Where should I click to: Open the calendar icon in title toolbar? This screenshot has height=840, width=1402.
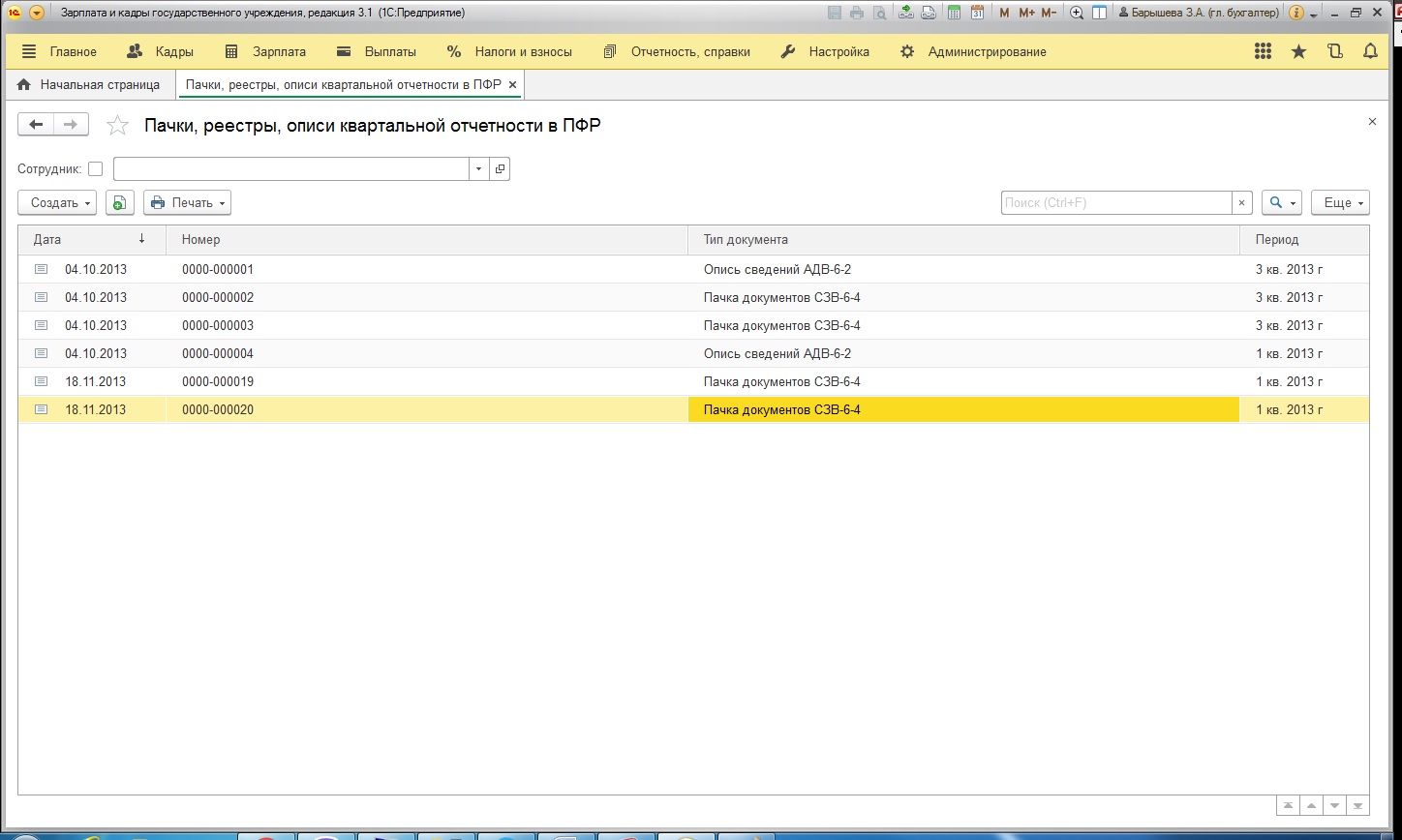click(977, 13)
